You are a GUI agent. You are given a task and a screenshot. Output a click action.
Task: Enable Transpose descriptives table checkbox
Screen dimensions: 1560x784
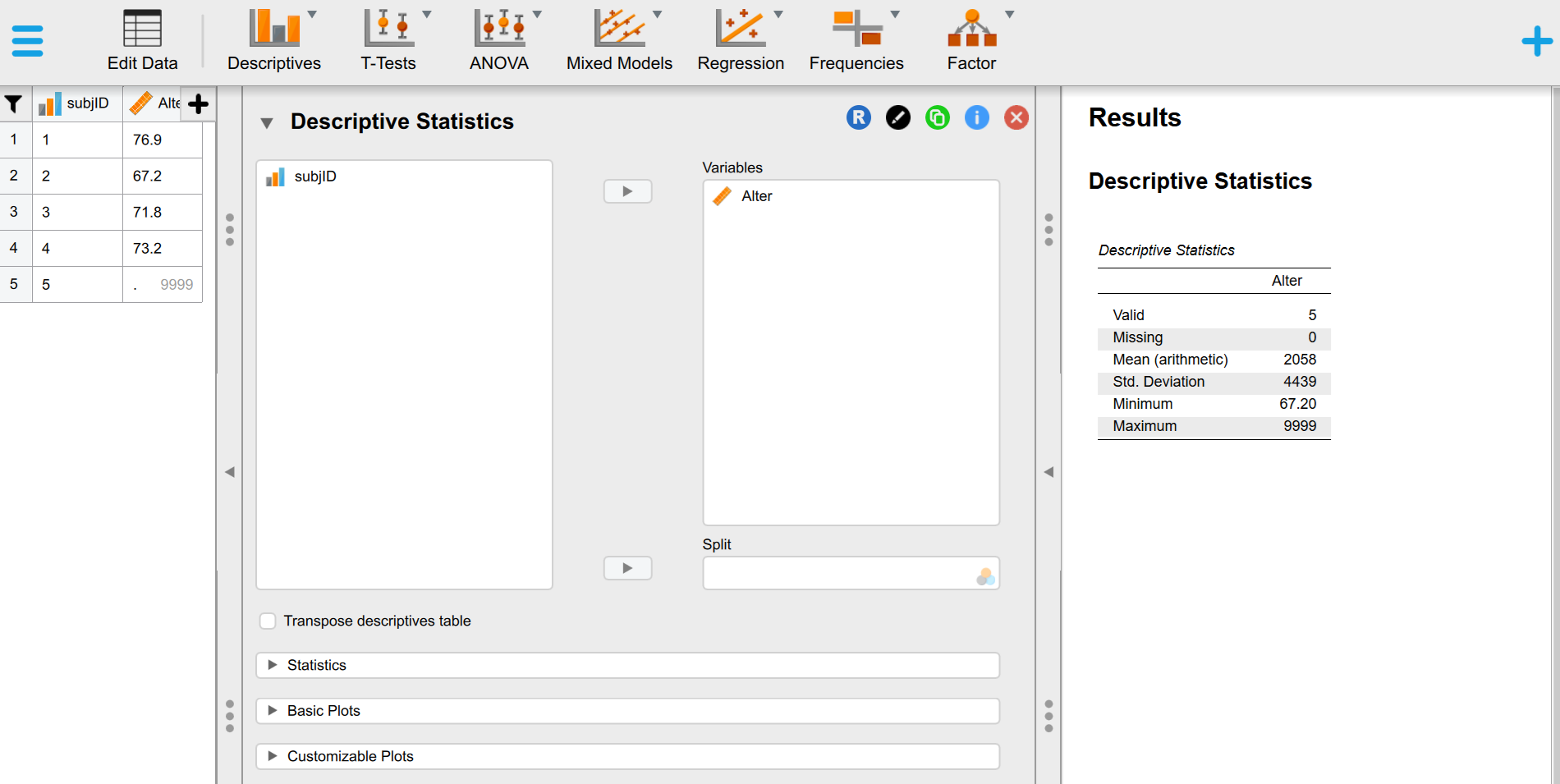point(268,621)
